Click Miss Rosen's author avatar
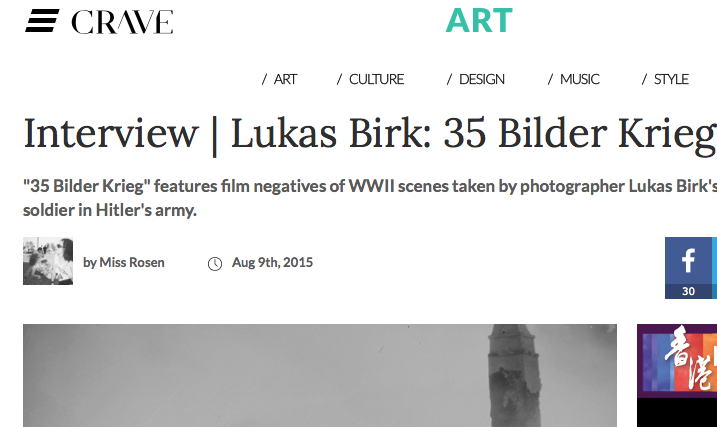Viewport: 717px width, 427px height. pyautogui.click(x=48, y=261)
